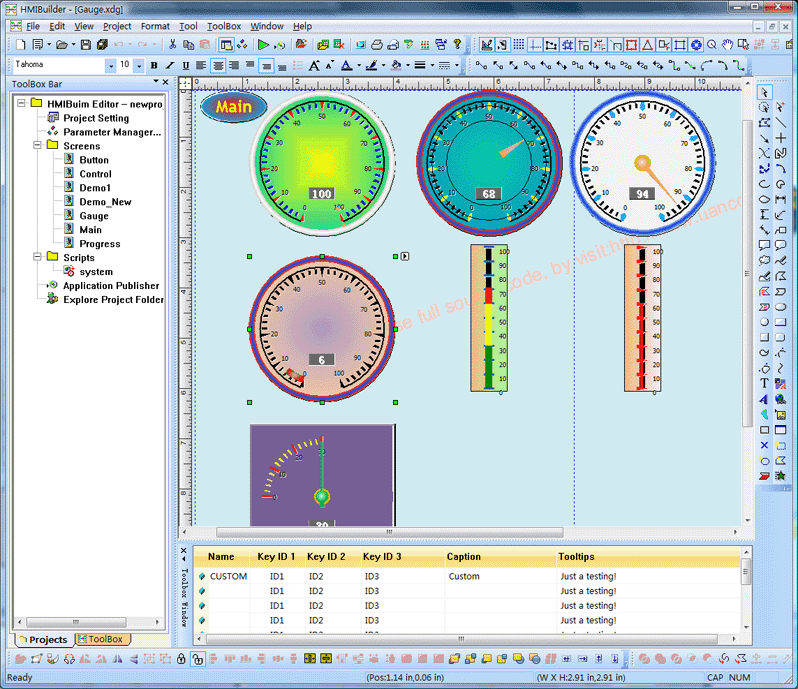Select the Text tool in right toolbox

point(765,383)
